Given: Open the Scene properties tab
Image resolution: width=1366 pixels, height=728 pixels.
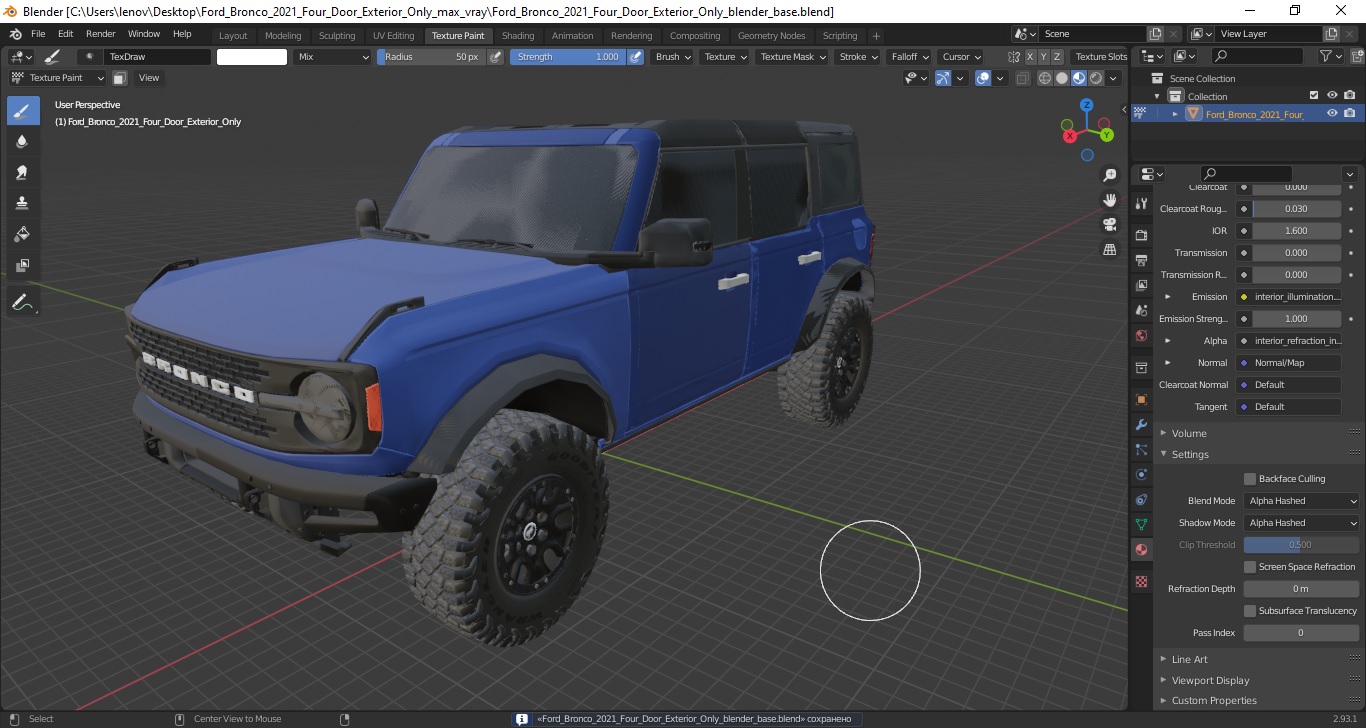Looking at the screenshot, I should (1141, 311).
